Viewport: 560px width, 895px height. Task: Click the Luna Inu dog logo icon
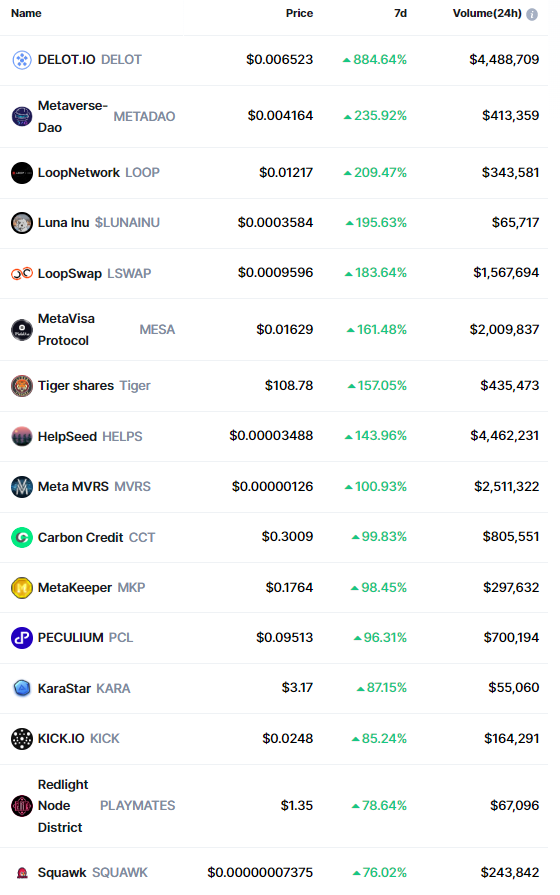(x=22, y=223)
